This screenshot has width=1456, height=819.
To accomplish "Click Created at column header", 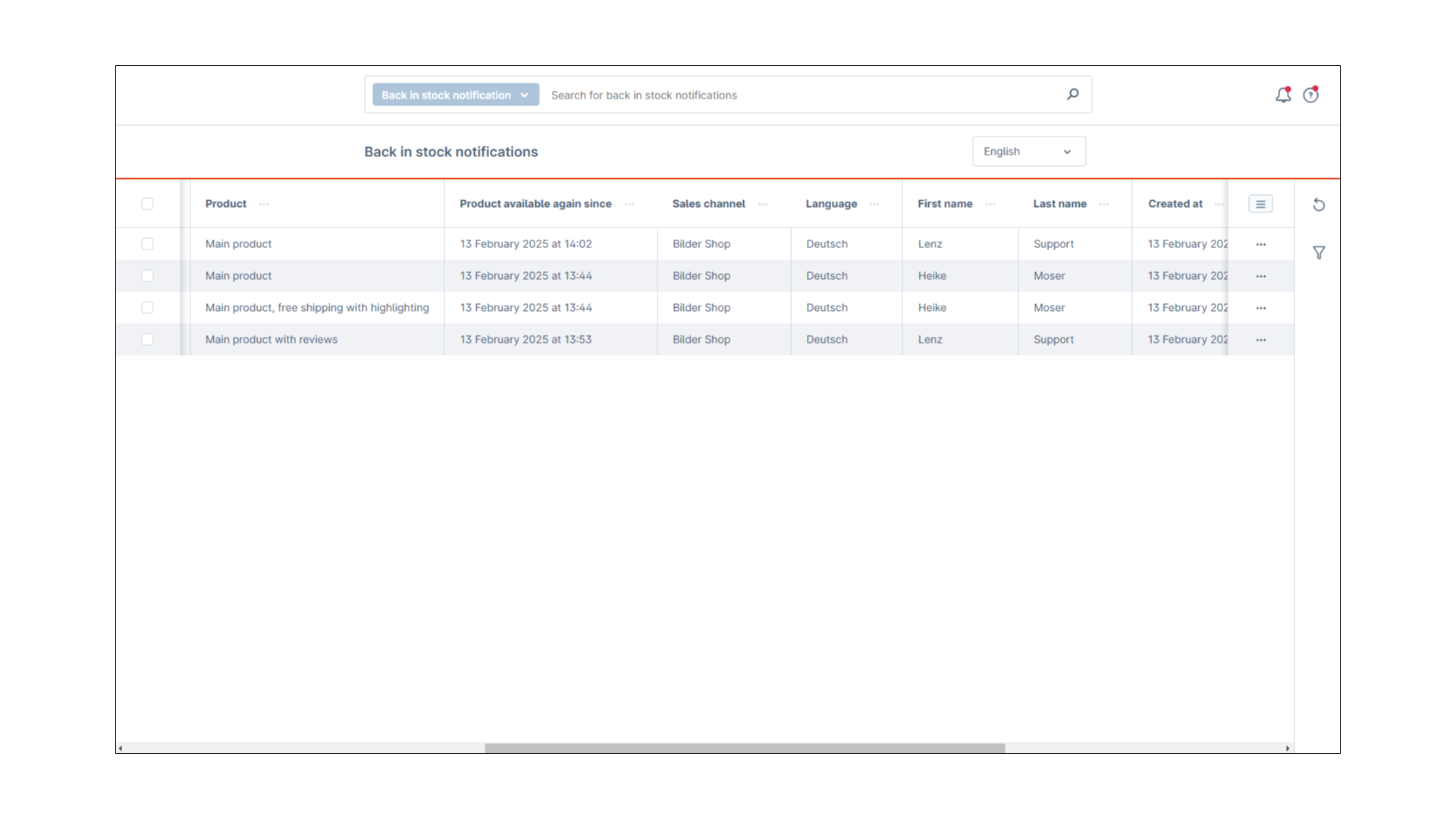I will point(1176,203).
